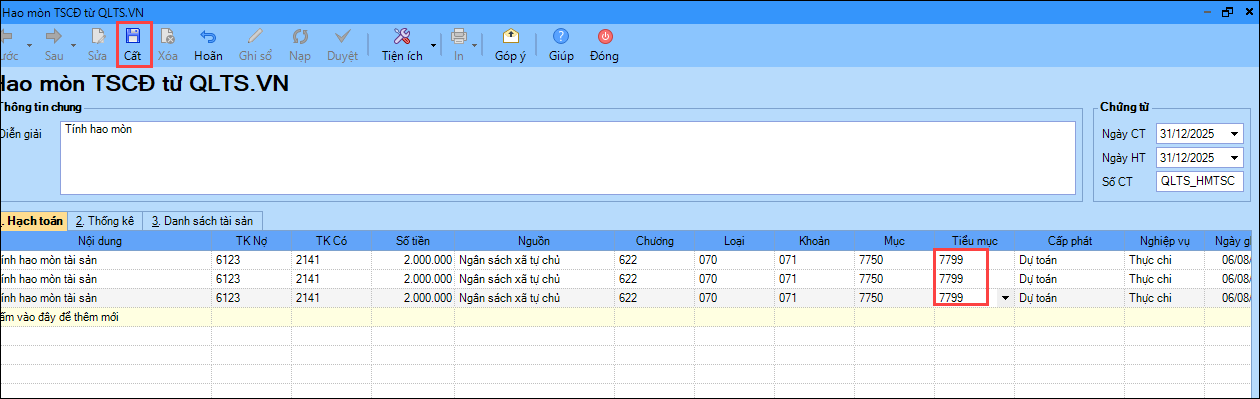1260x399 pixels.
Task: Open the Tiện ích tools icon
Action: pos(402,36)
